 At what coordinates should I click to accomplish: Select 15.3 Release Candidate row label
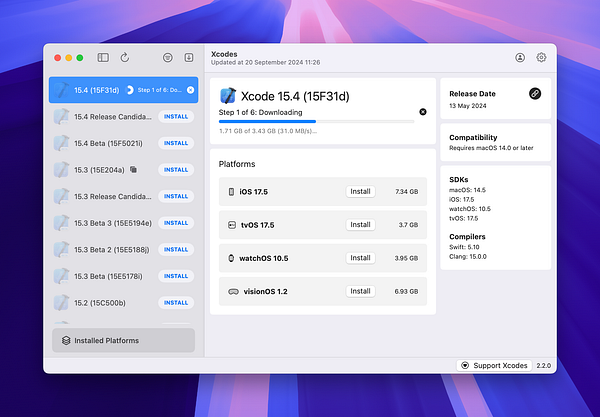[x=113, y=196]
